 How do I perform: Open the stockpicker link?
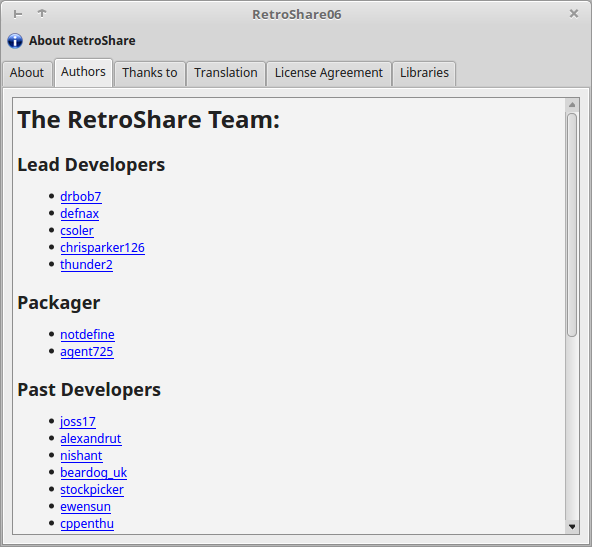coord(92,490)
